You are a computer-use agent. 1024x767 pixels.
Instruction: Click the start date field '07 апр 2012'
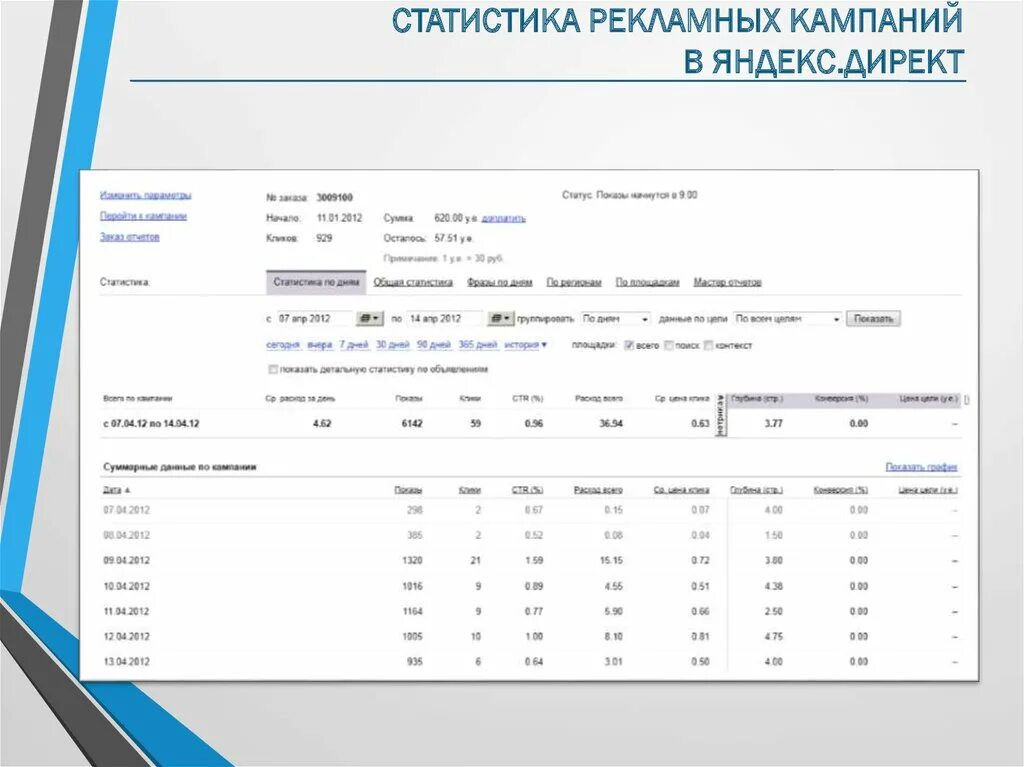(x=315, y=319)
